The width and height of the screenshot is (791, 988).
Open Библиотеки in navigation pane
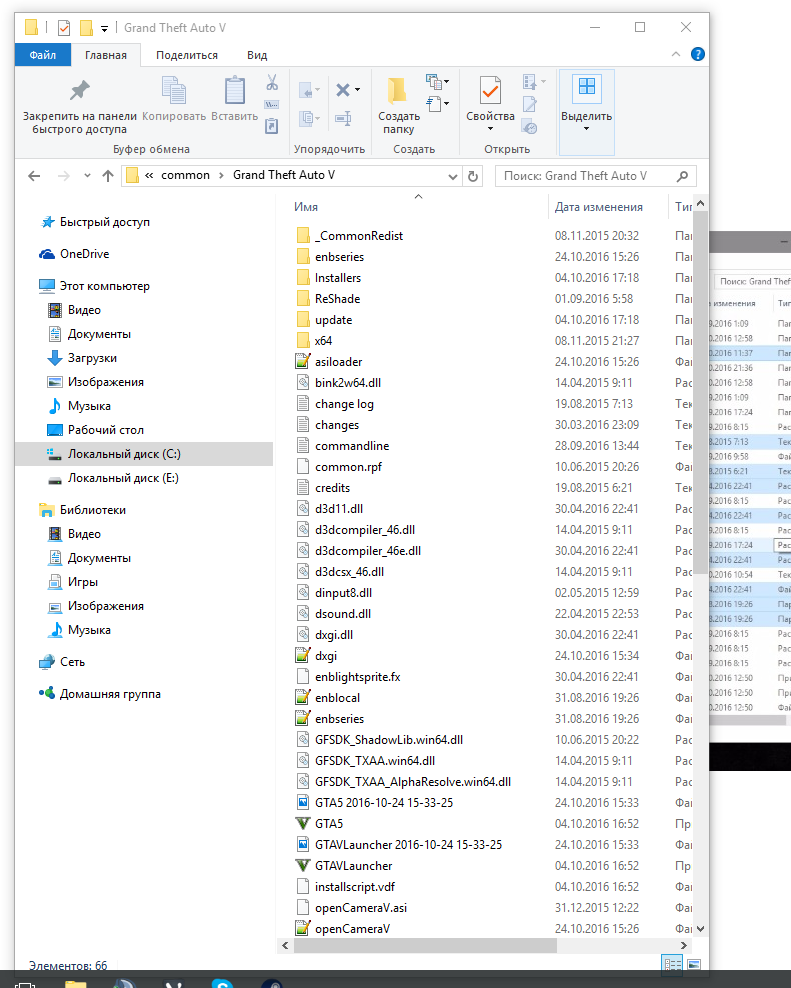point(93,510)
